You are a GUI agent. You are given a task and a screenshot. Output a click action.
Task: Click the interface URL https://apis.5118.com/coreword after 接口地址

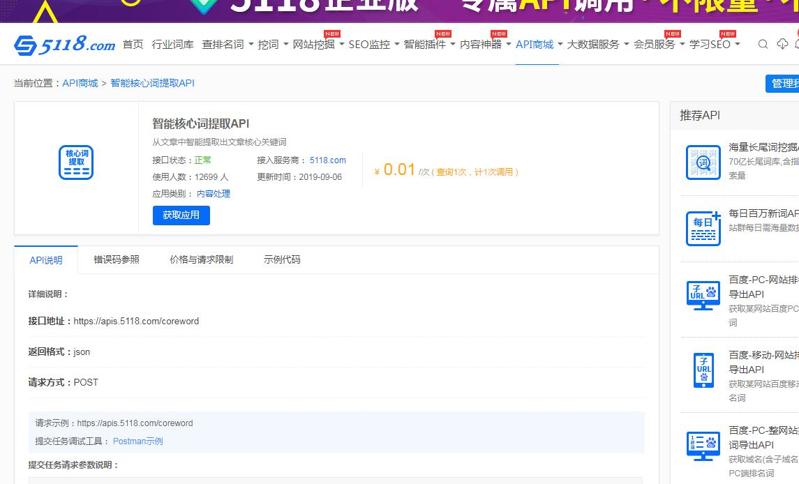click(136, 321)
